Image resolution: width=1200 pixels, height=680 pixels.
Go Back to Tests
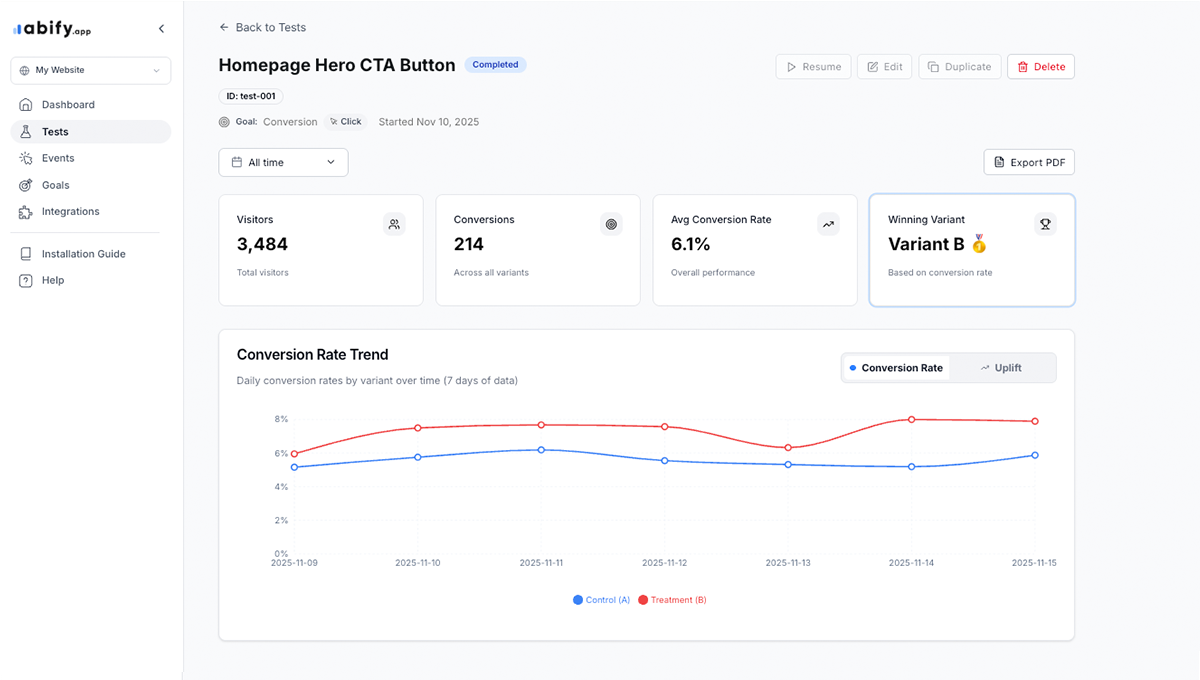click(x=262, y=27)
